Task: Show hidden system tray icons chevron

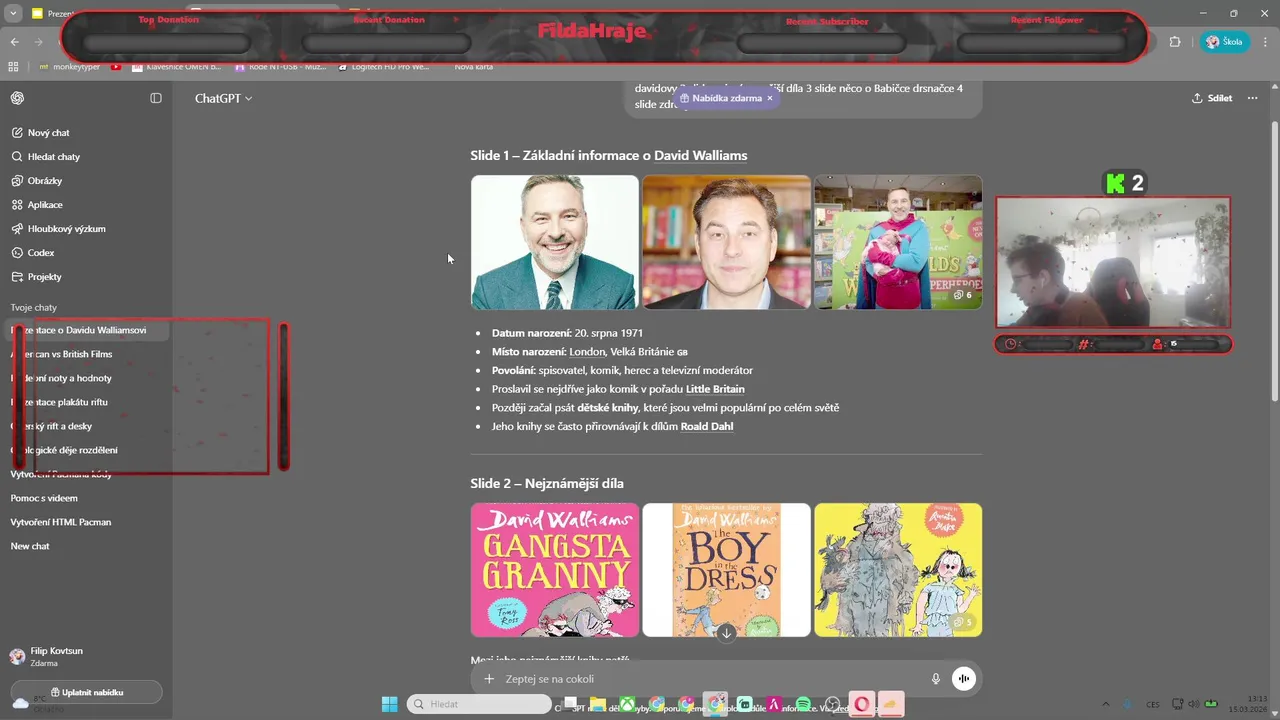Action: coord(1105,704)
